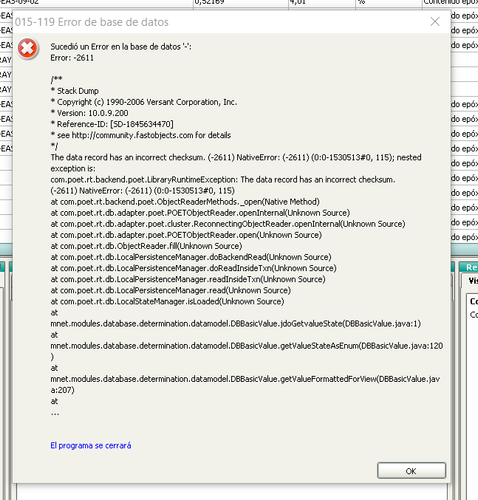Click the ReconnectingObjectReader.openInternal stack line

228,224
